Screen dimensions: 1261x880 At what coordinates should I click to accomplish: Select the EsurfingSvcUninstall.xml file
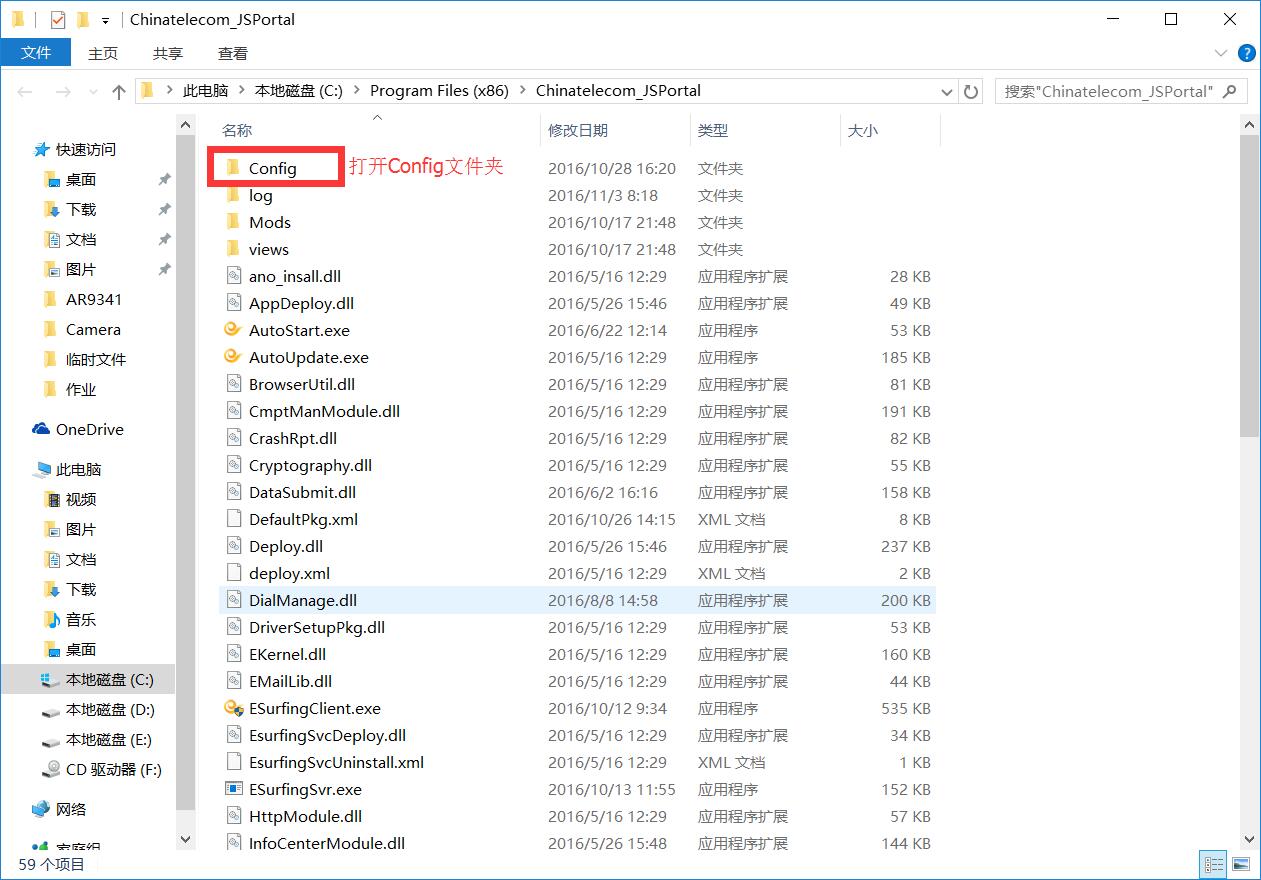tap(336, 762)
